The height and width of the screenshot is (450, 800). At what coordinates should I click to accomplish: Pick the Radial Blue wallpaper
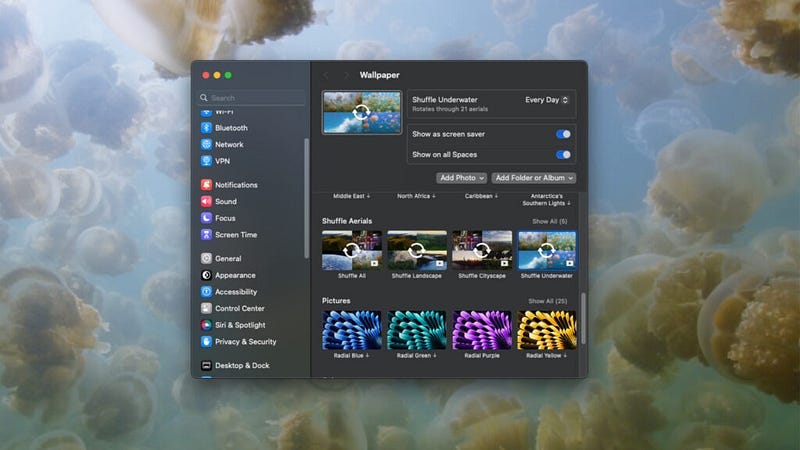(x=352, y=330)
